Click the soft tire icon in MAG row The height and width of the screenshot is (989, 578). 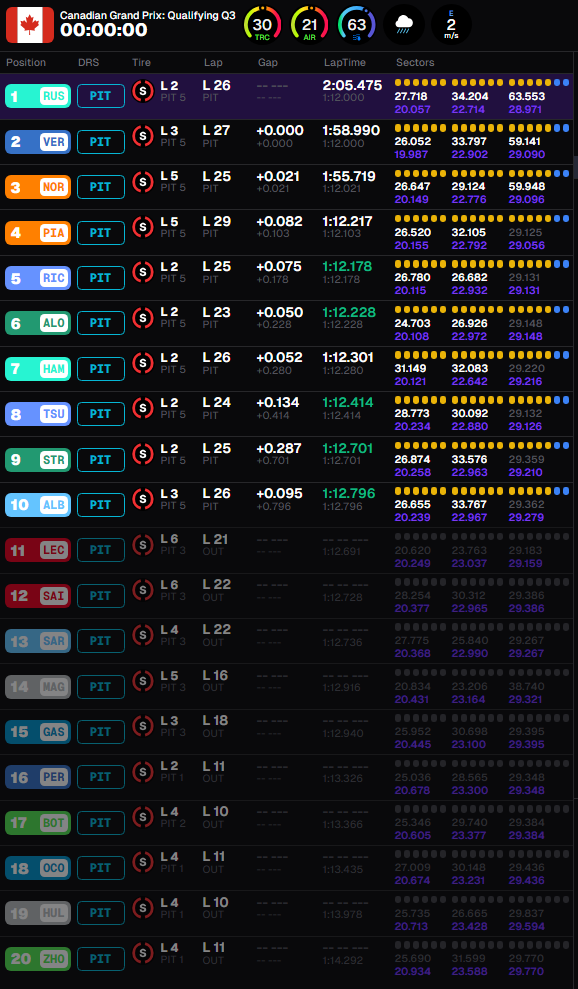click(143, 681)
